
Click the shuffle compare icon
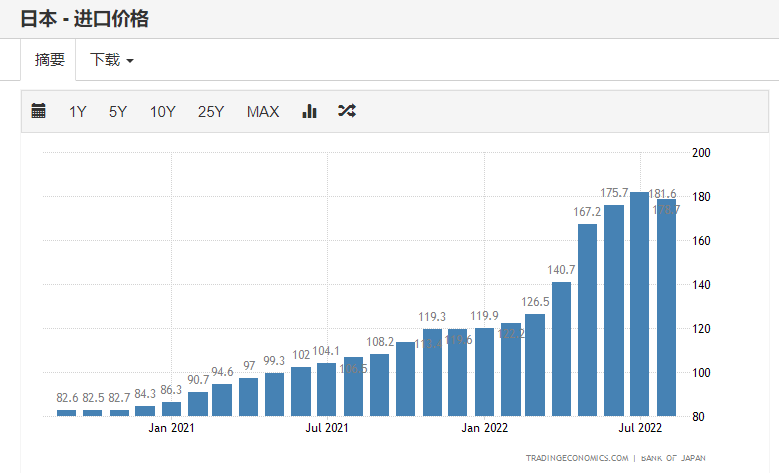tap(347, 111)
